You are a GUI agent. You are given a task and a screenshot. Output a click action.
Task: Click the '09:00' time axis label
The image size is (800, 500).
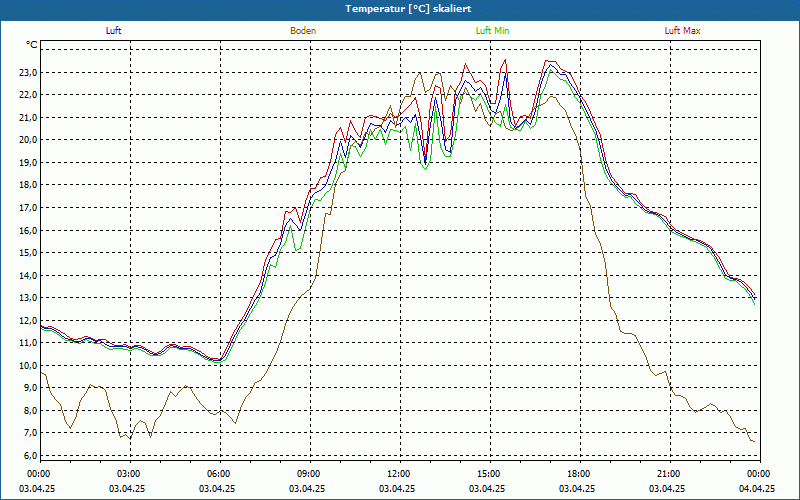(310, 474)
